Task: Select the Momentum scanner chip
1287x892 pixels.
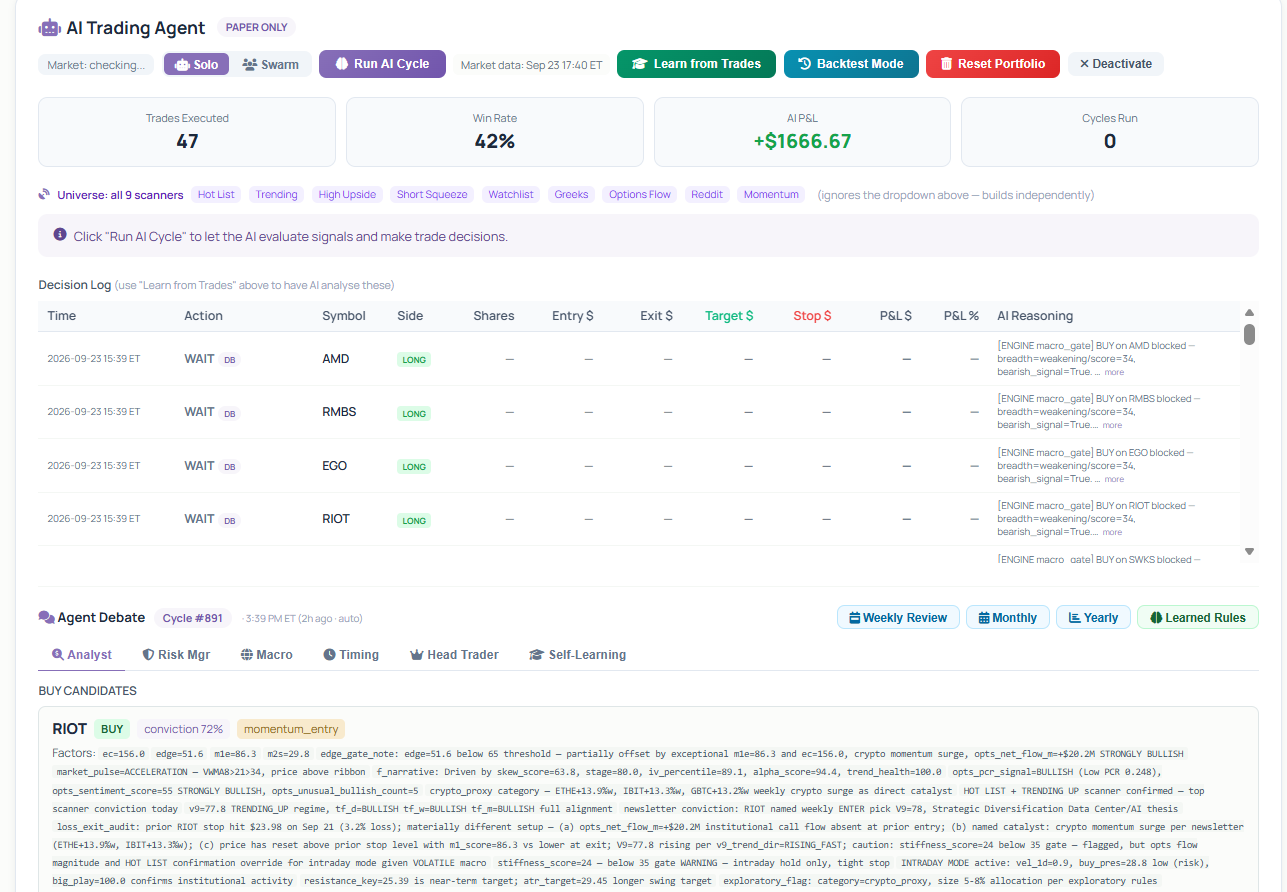Action: pyautogui.click(x=771, y=194)
